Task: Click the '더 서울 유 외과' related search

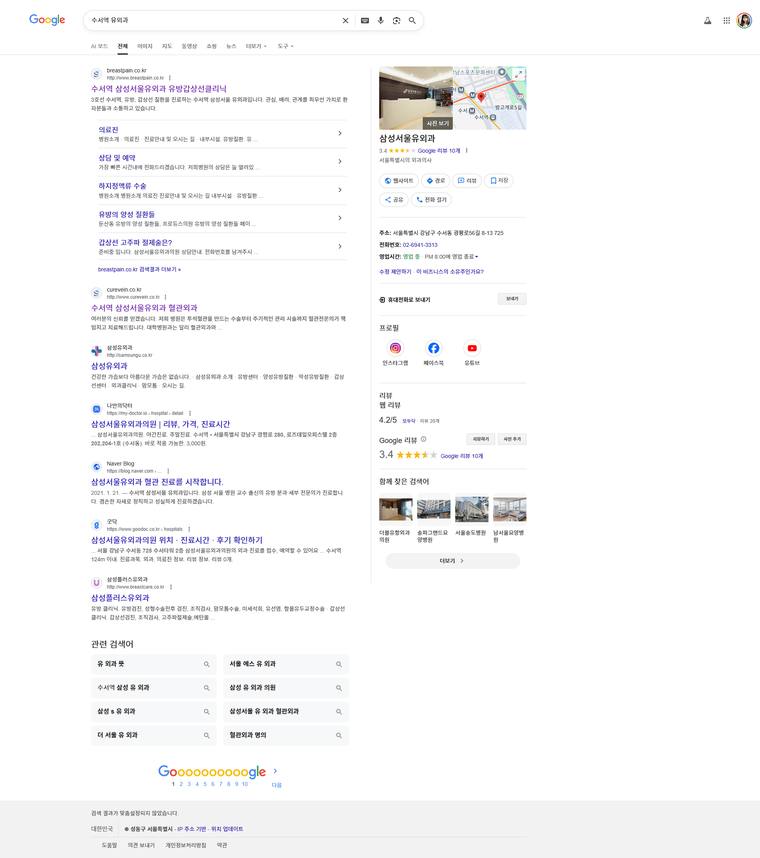Action: pos(153,735)
